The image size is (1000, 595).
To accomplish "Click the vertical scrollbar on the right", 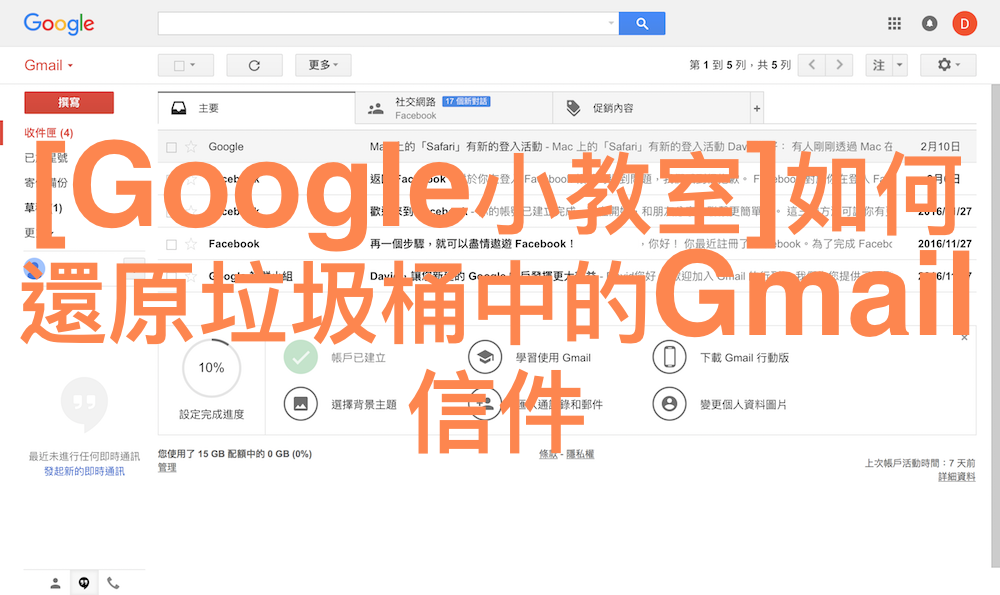I will 996,325.
